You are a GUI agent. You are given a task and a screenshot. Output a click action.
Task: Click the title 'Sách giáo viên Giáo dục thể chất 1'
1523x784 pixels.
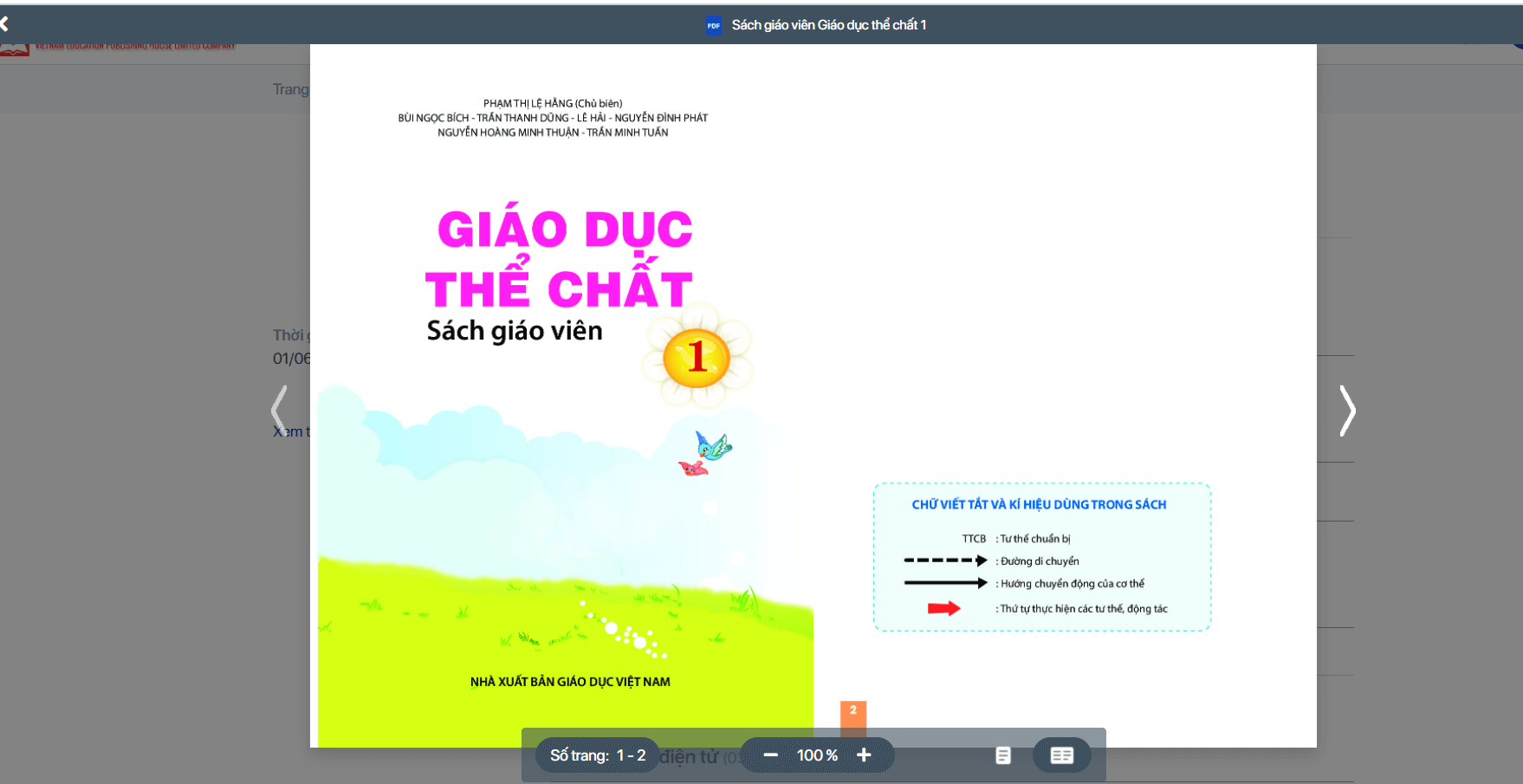[x=829, y=25]
